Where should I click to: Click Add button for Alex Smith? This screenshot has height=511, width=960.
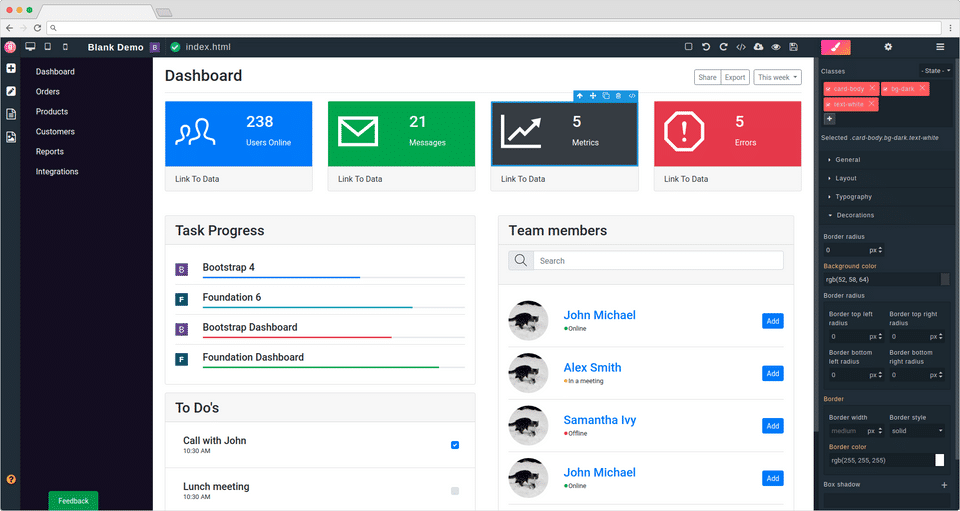[773, 373]
